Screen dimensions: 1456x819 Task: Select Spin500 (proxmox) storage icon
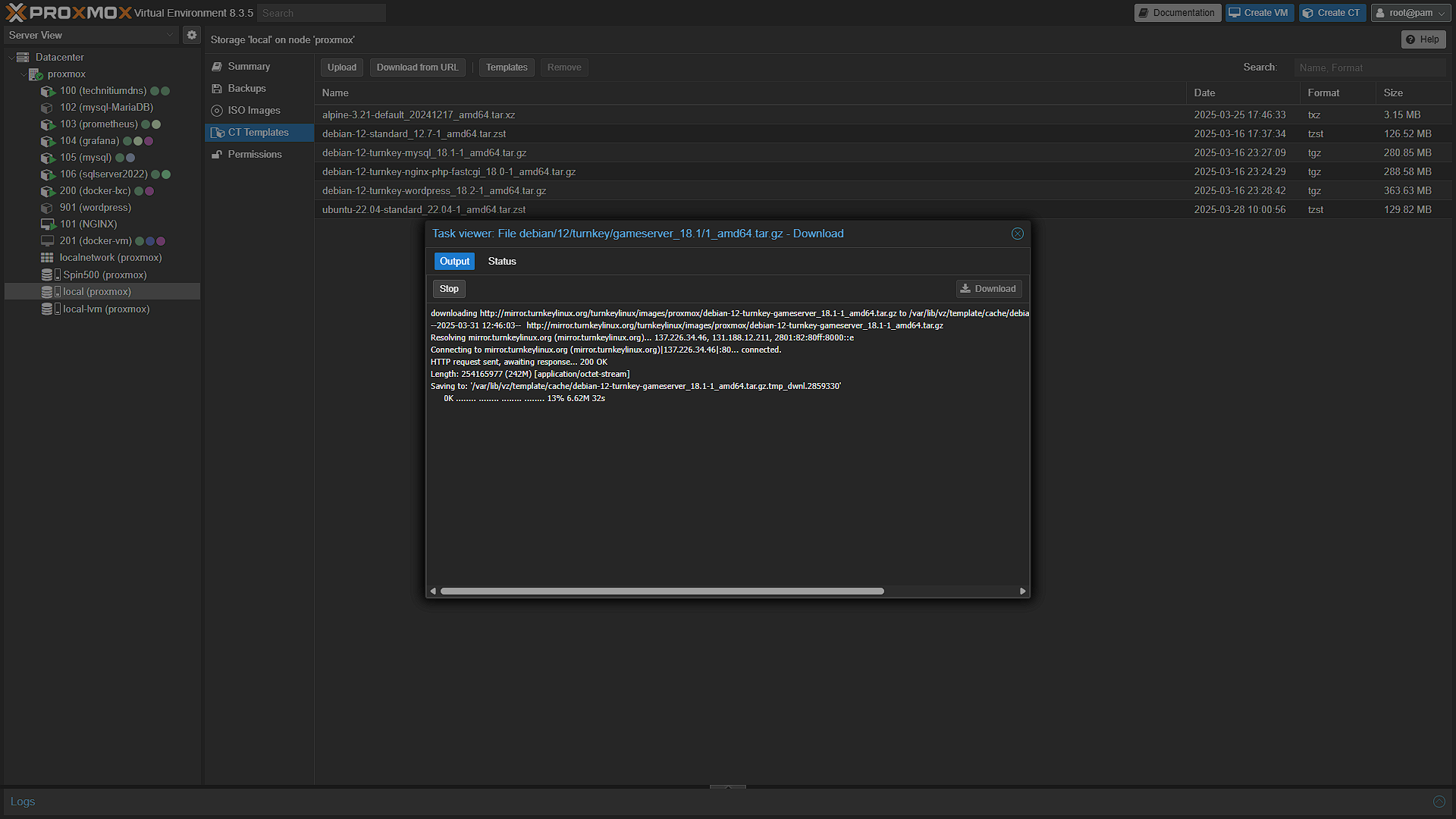click(50, 275)
